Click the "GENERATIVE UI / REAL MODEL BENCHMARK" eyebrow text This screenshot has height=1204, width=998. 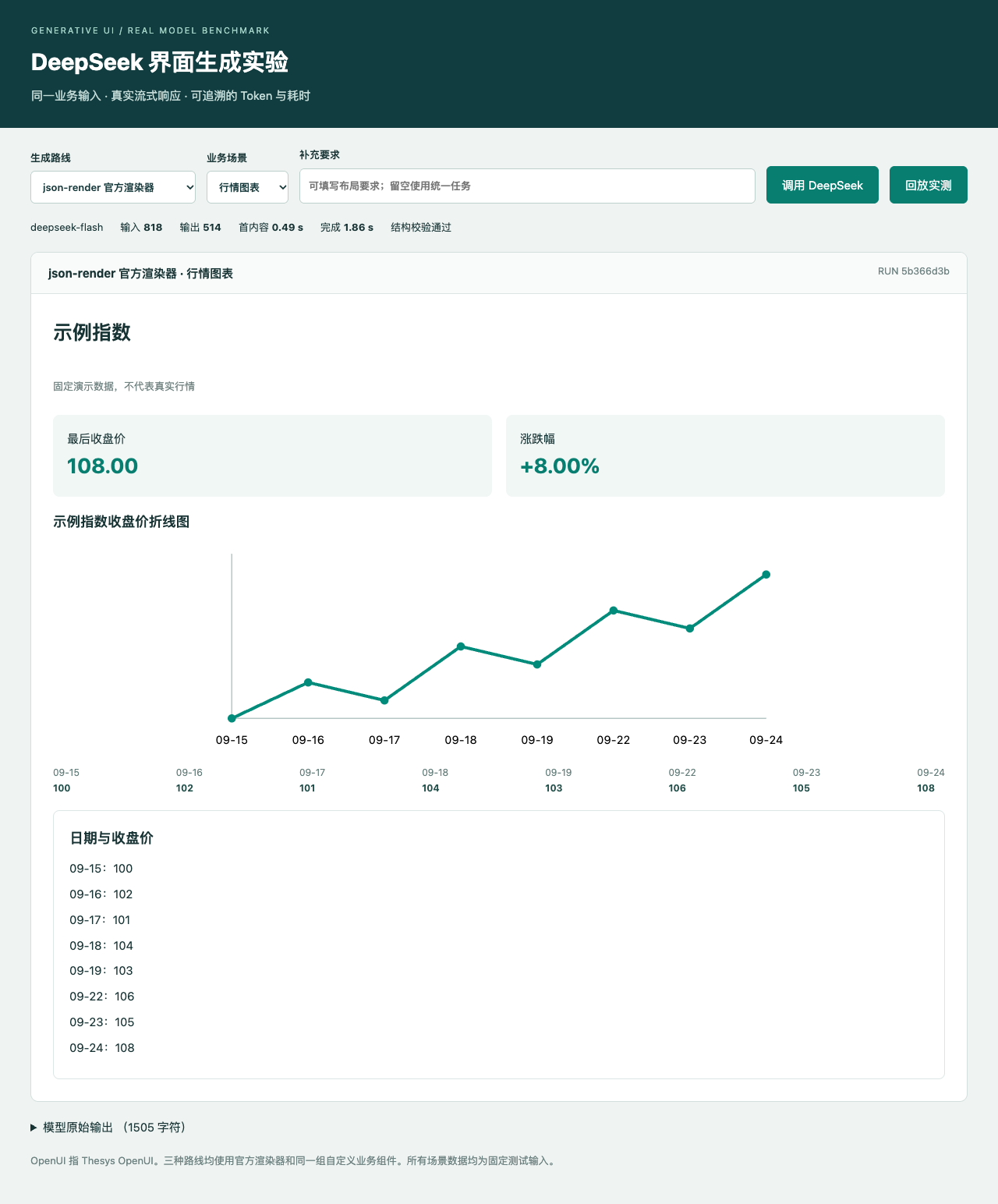coord(150,30)
